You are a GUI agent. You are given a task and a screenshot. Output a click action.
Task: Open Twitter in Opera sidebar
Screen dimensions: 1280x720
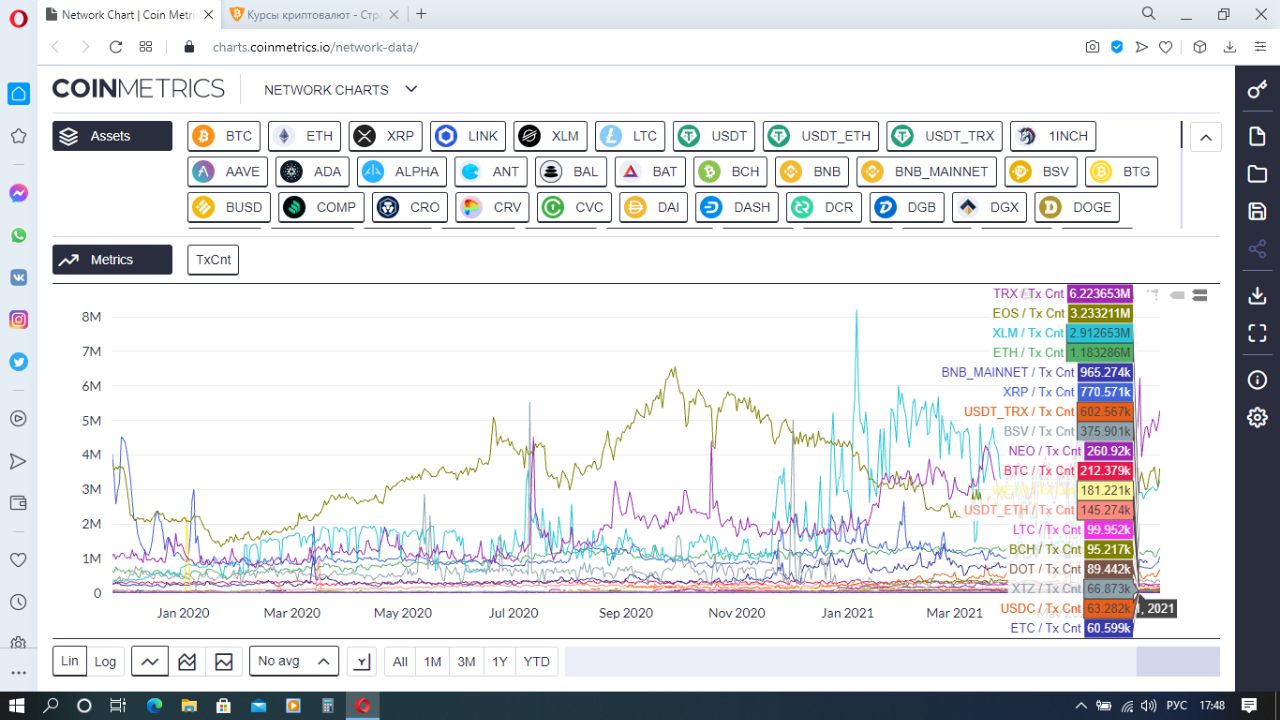pos(18,362)
